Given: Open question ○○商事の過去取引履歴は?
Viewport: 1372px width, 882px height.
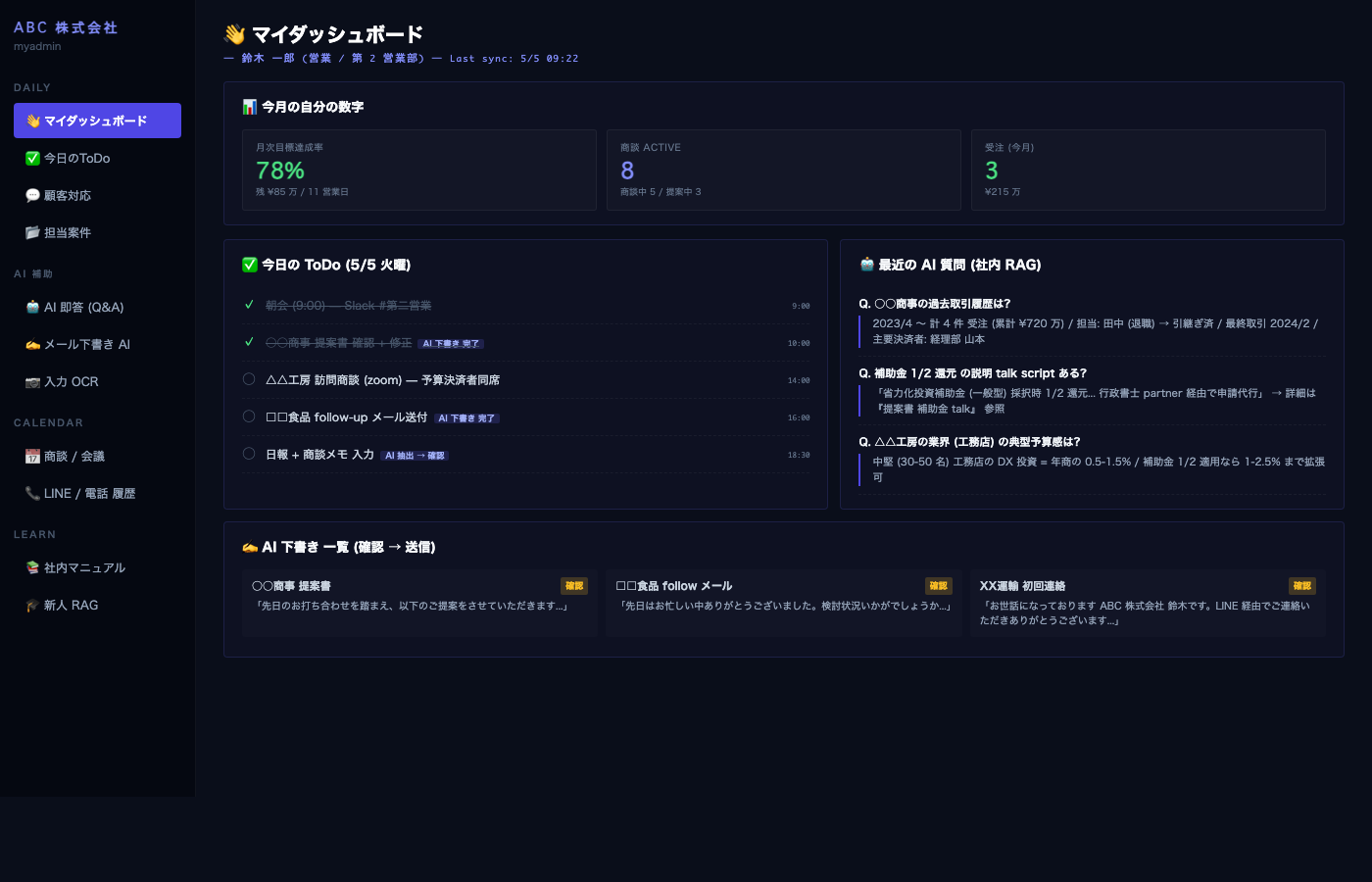Looking at the screenshot, I should (x=935, y=304).
